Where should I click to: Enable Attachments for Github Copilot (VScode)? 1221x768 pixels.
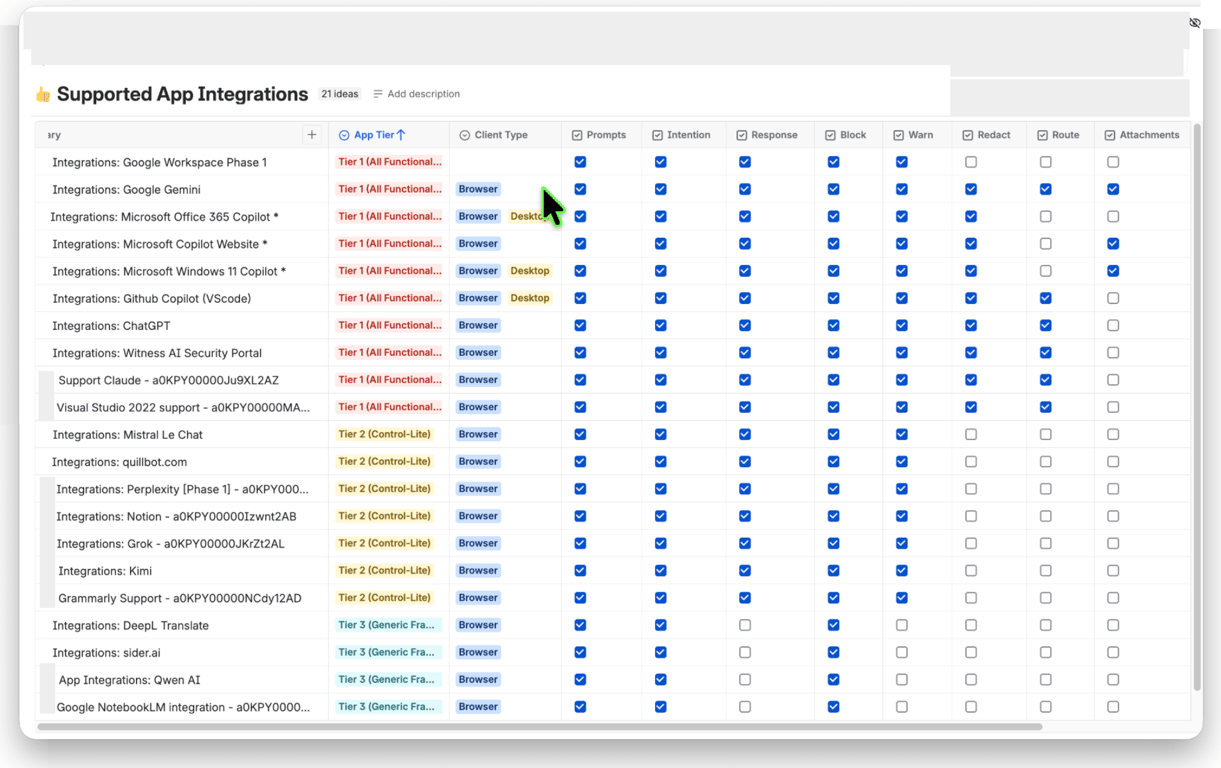1113,298
